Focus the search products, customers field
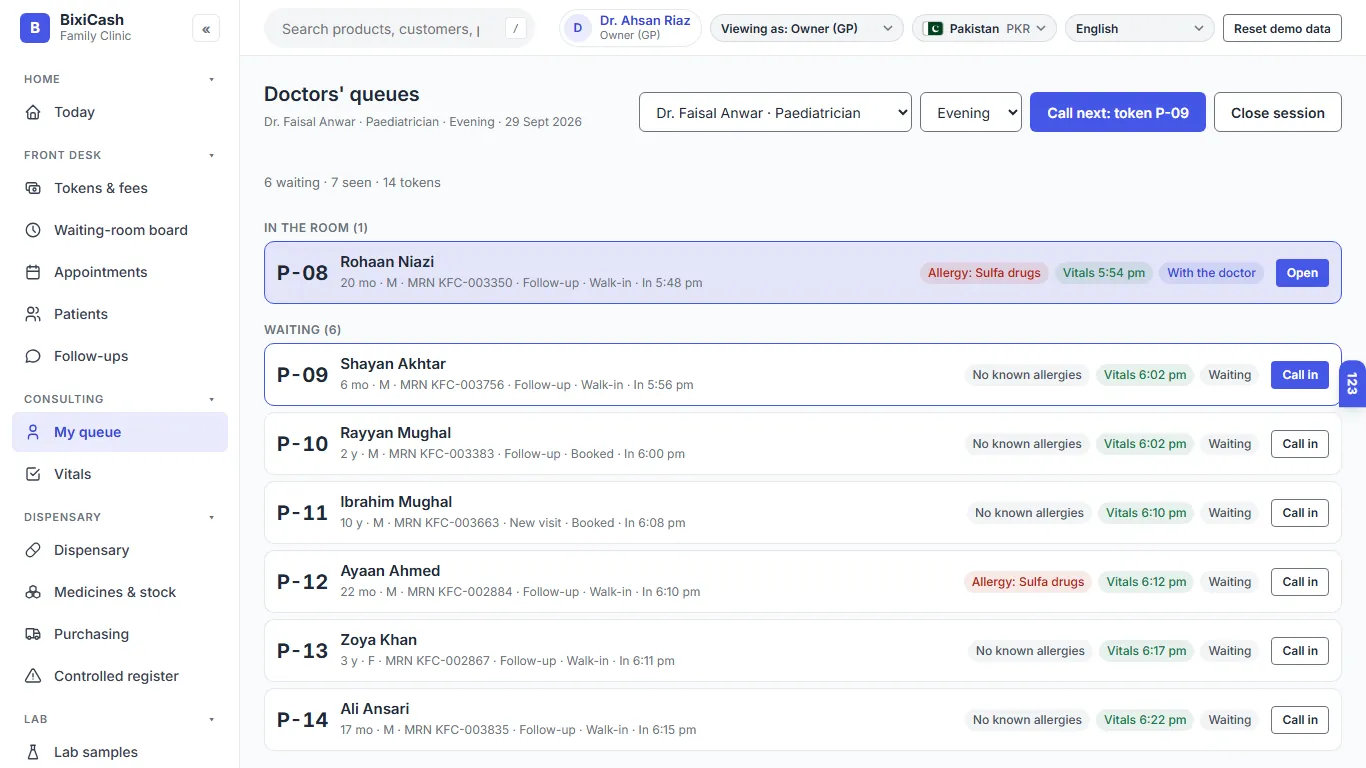 click(399, 29)
